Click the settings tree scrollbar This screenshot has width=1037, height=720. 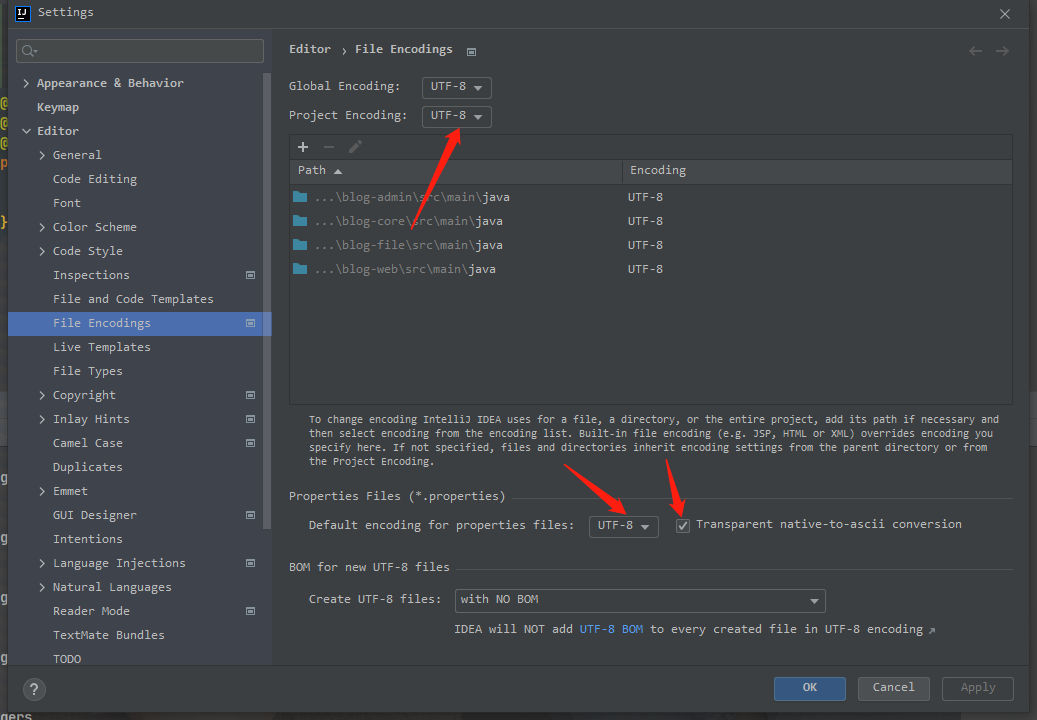(x=267, y=301)
